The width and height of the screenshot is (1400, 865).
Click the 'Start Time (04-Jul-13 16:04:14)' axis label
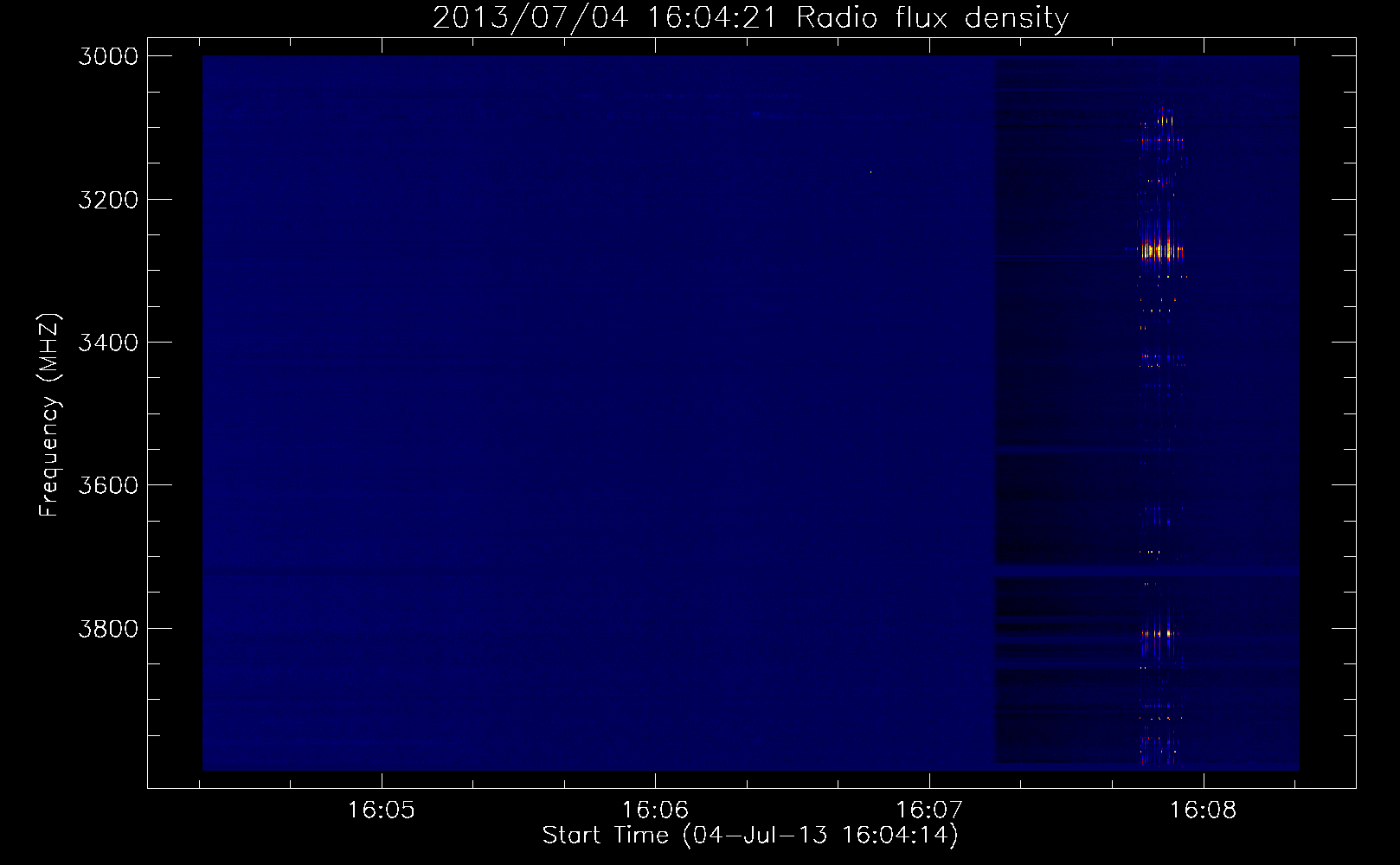coord(750,835)
